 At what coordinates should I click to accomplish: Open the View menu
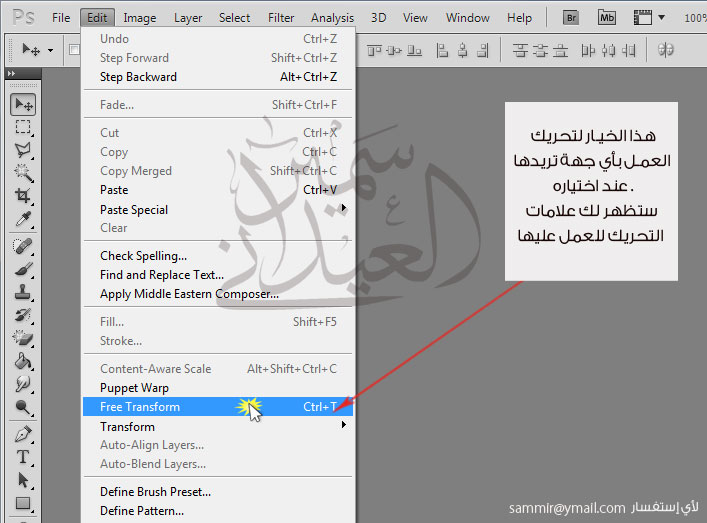coord(415,18)
